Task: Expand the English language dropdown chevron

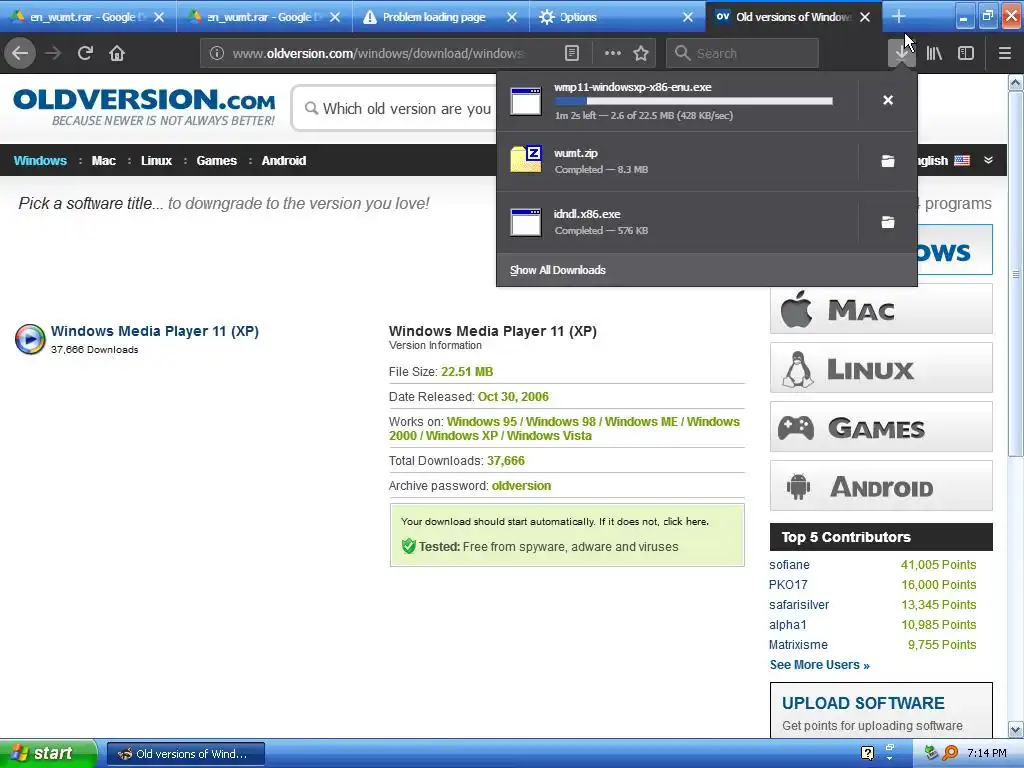Action: coord(989,160)
